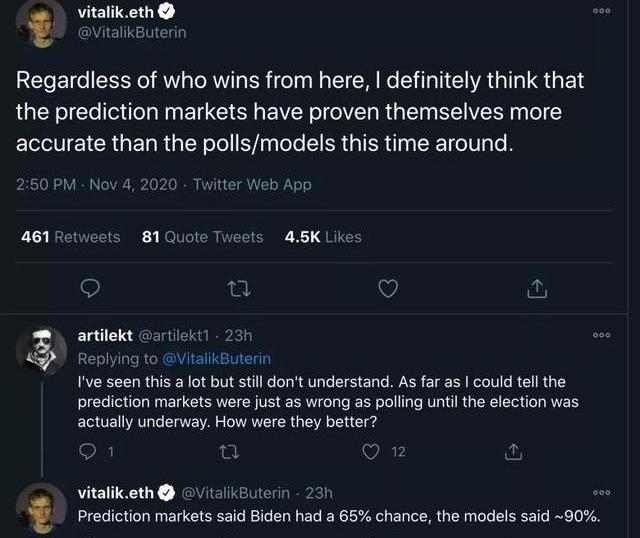640x538 pixels.
Task: Open more menu on artilekt's reply
Action: pos(601,337)
